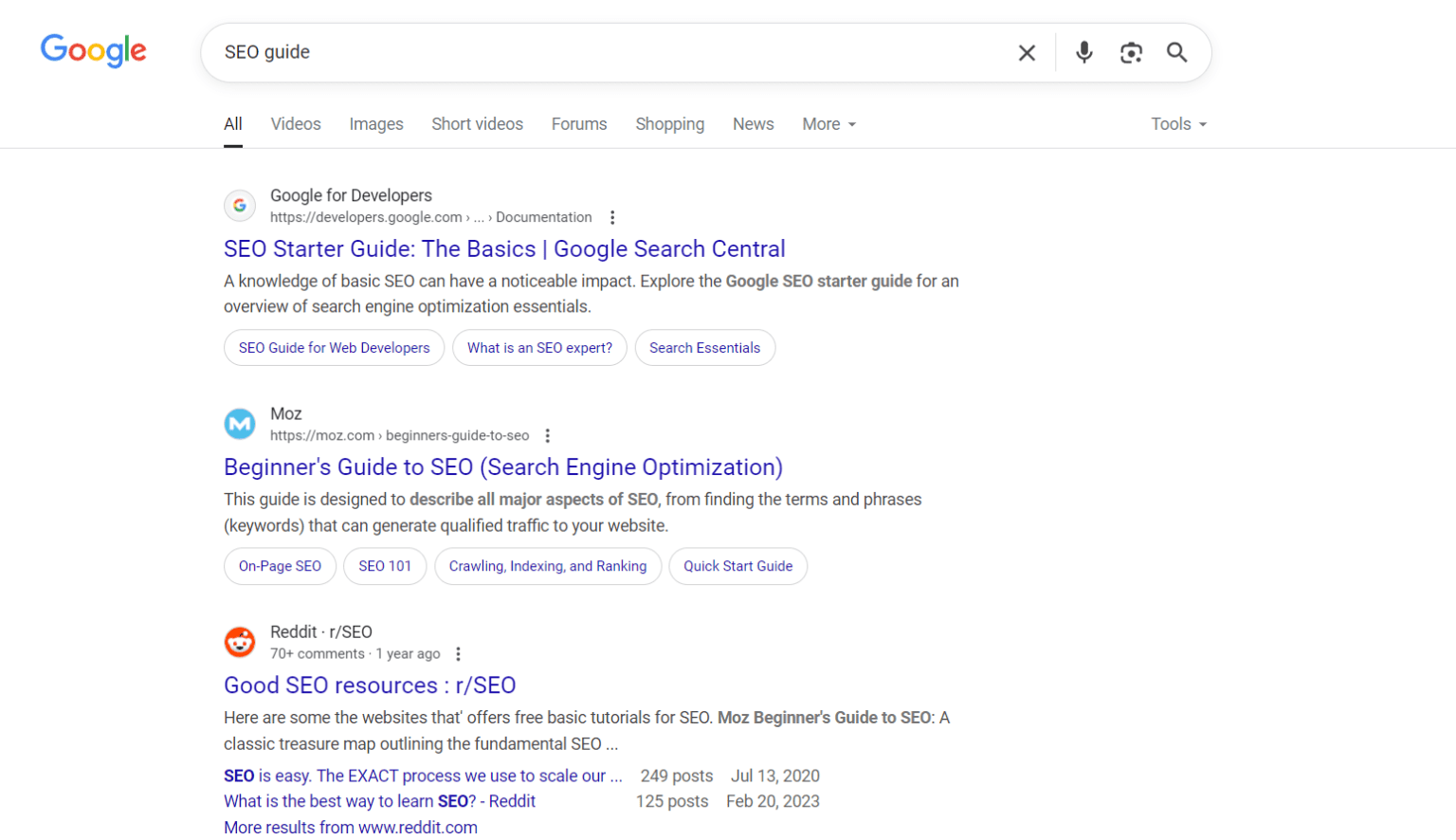Click inside the search input field
1456x840 pixels.
(x=569, y=52)
